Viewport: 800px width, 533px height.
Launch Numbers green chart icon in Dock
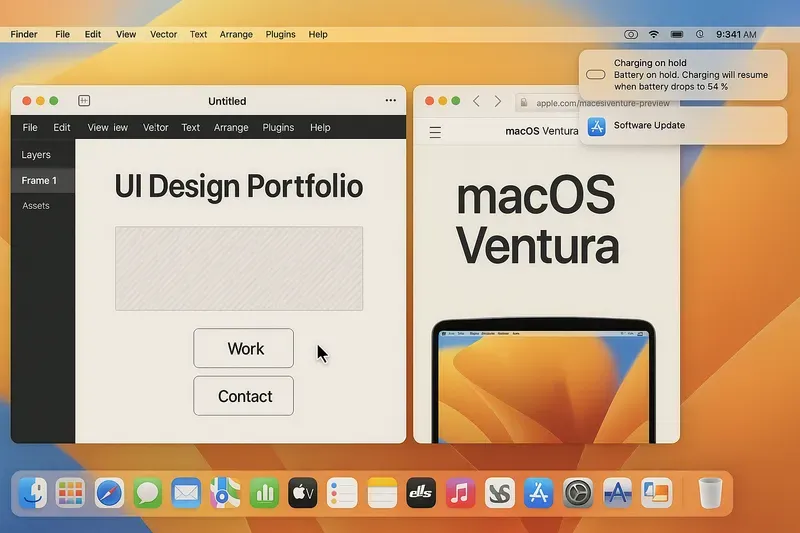click(x=264, y=493)
